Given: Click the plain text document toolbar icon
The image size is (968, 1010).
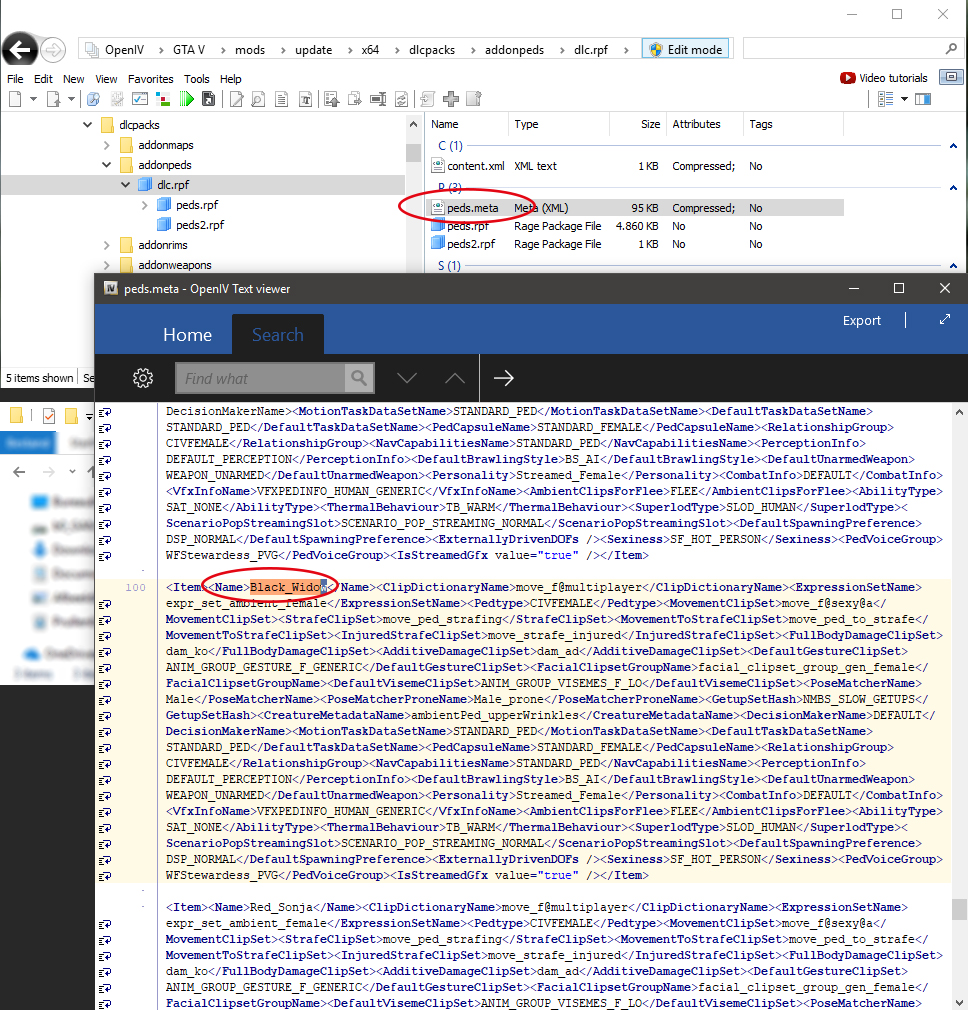Looking at the screenshot, I should [x=281, y=99].
